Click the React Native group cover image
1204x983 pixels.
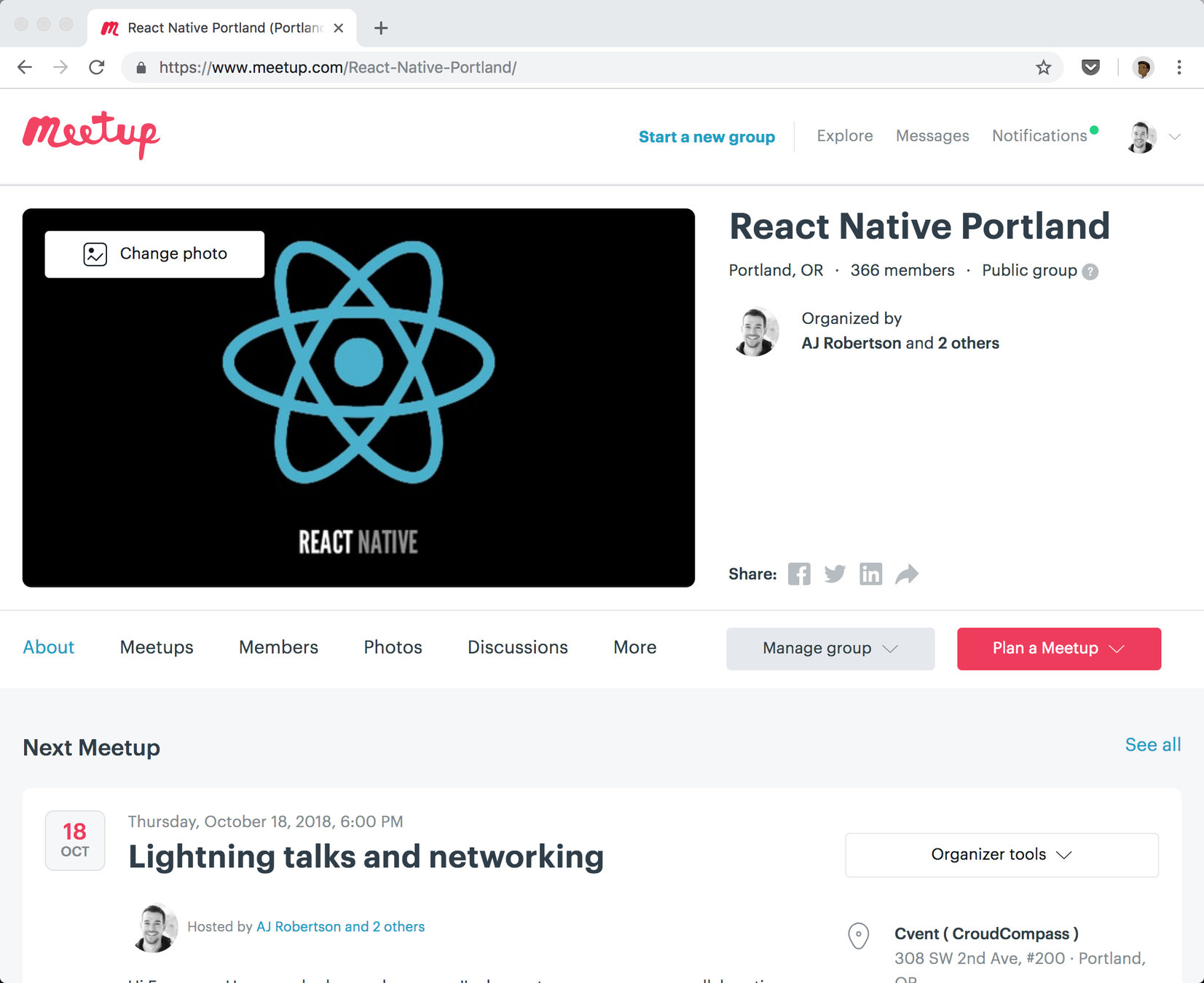tap(358, 398)
